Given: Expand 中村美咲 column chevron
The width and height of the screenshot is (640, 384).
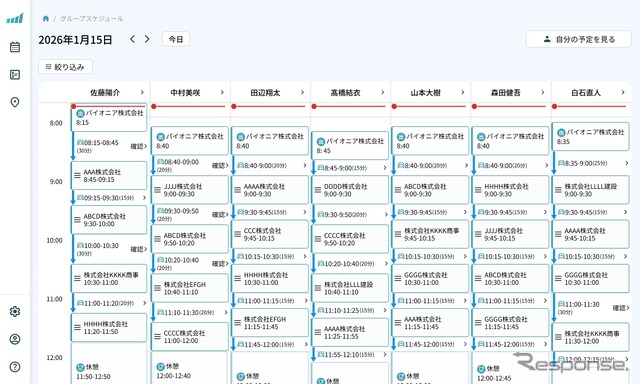Looking at the screenshot, I should point(222,92).
